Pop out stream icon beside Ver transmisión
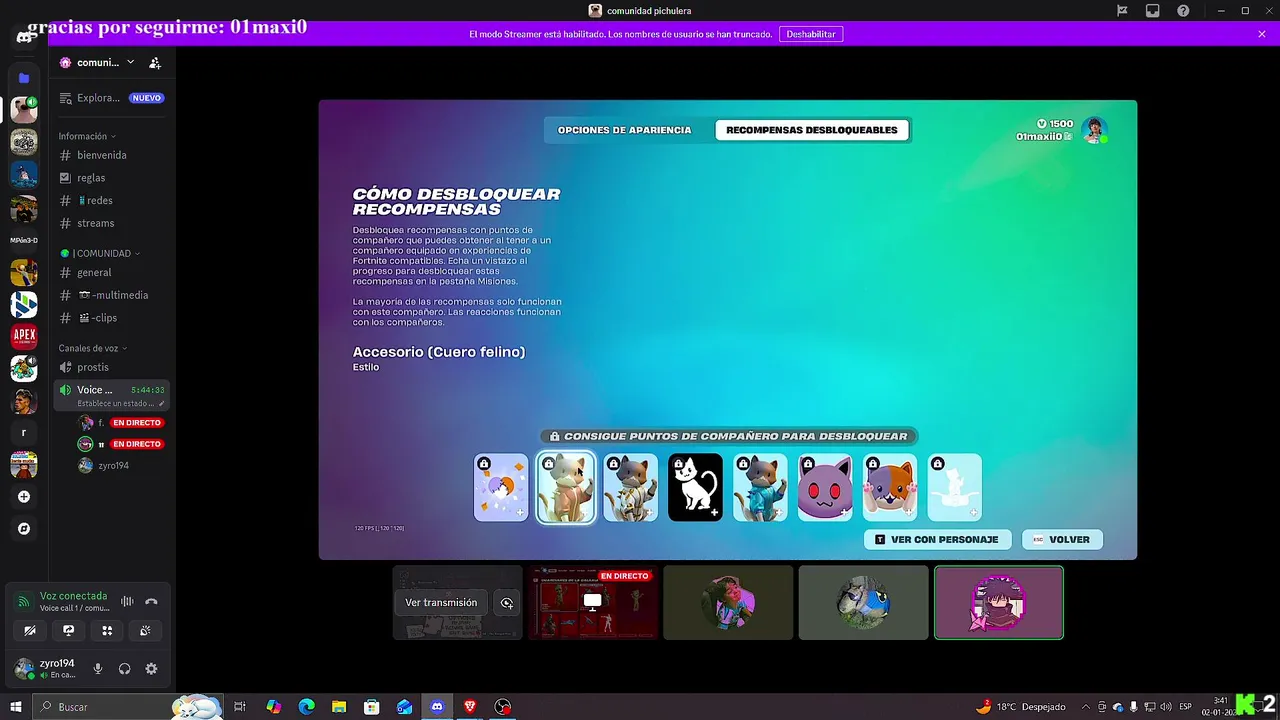This screenshot has width=1280, height=720. [507, 603]
